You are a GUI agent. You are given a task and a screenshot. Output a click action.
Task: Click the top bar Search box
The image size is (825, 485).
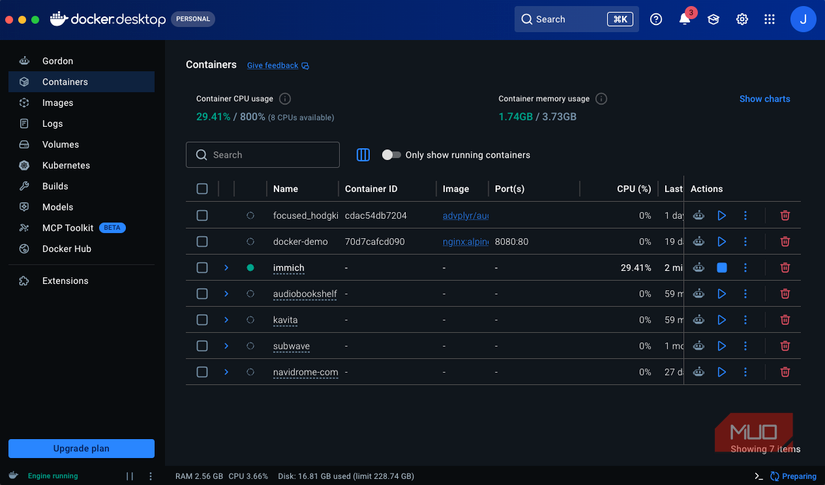[x=576, y=19]
